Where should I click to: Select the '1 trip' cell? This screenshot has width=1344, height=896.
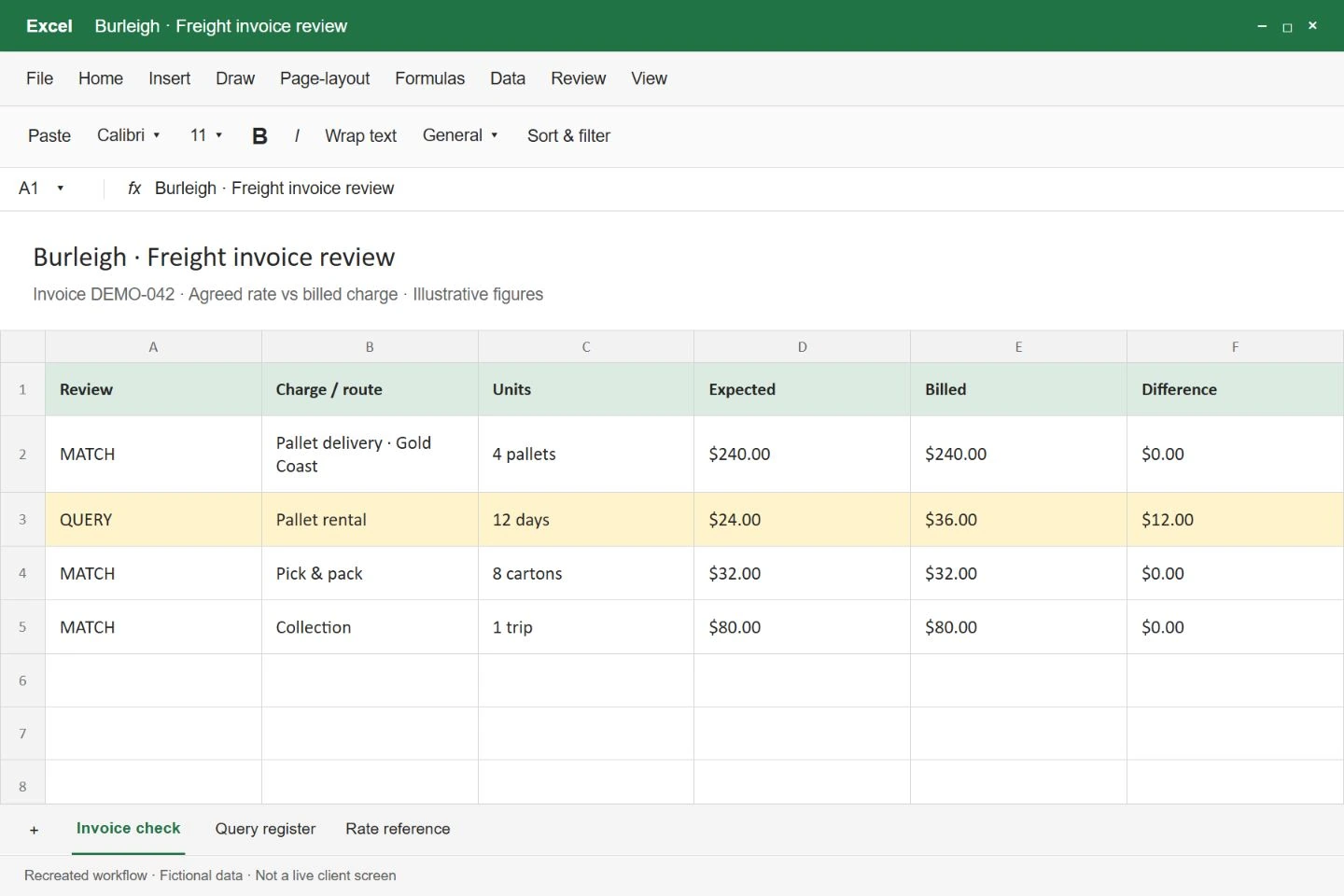(x=586, y=627)
